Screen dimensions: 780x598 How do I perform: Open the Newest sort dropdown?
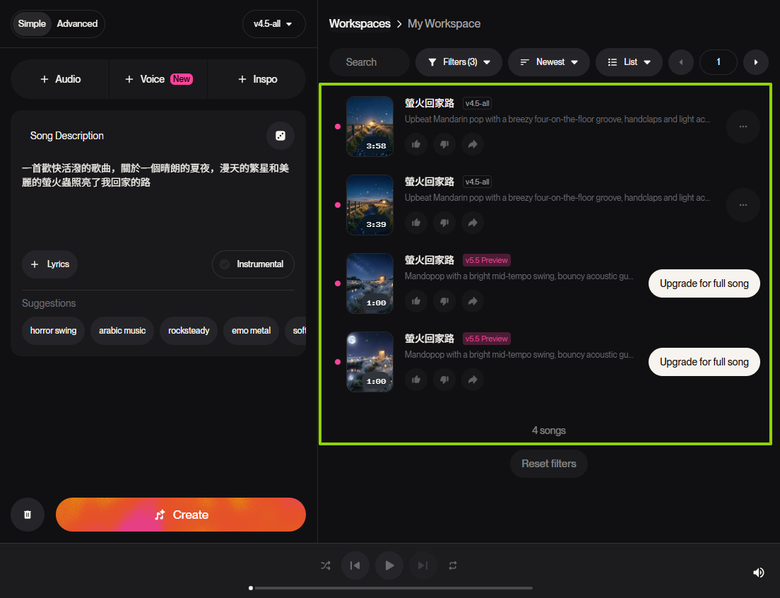click(x=549, y=62)
